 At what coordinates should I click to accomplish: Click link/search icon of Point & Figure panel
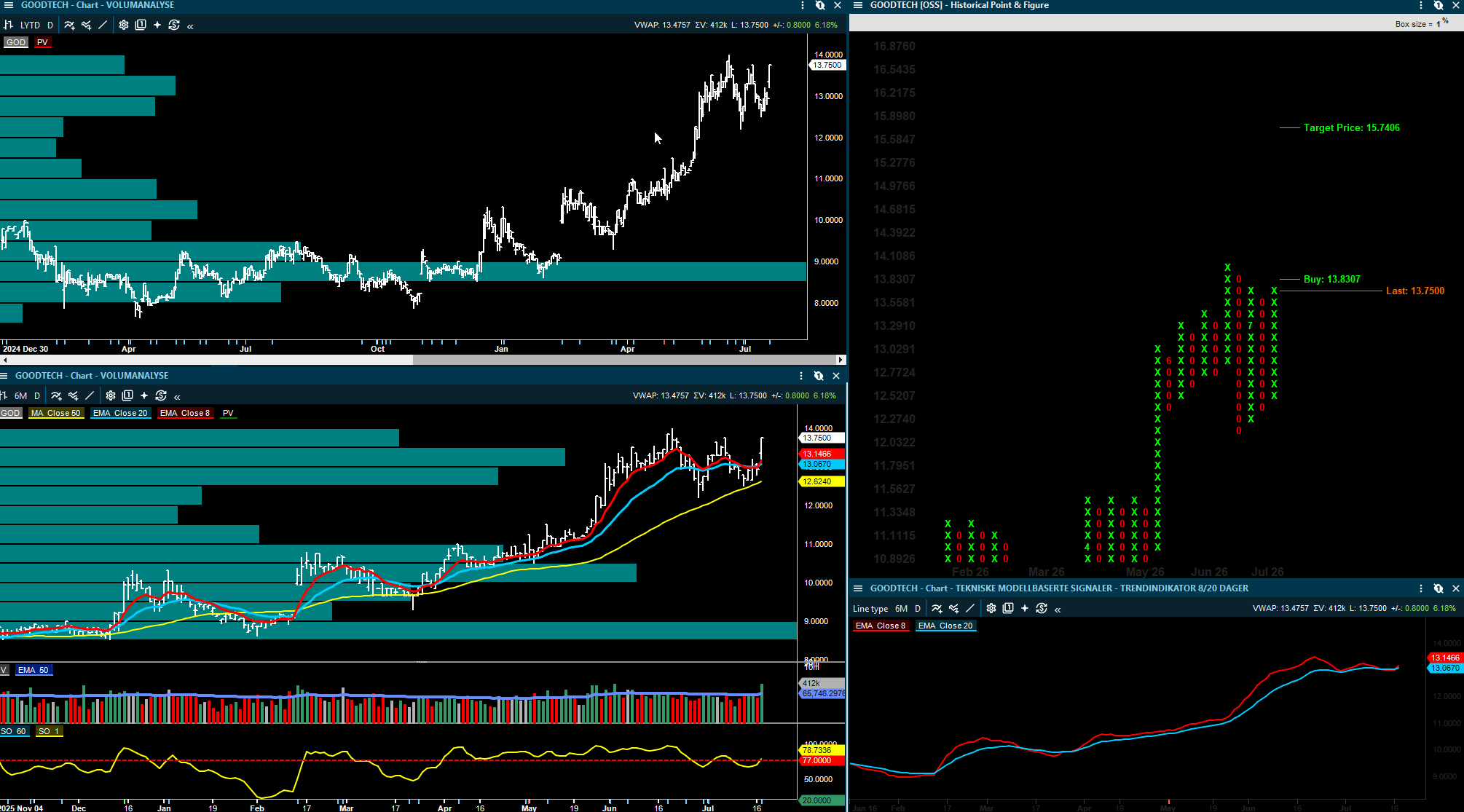tap(1439, 5)
